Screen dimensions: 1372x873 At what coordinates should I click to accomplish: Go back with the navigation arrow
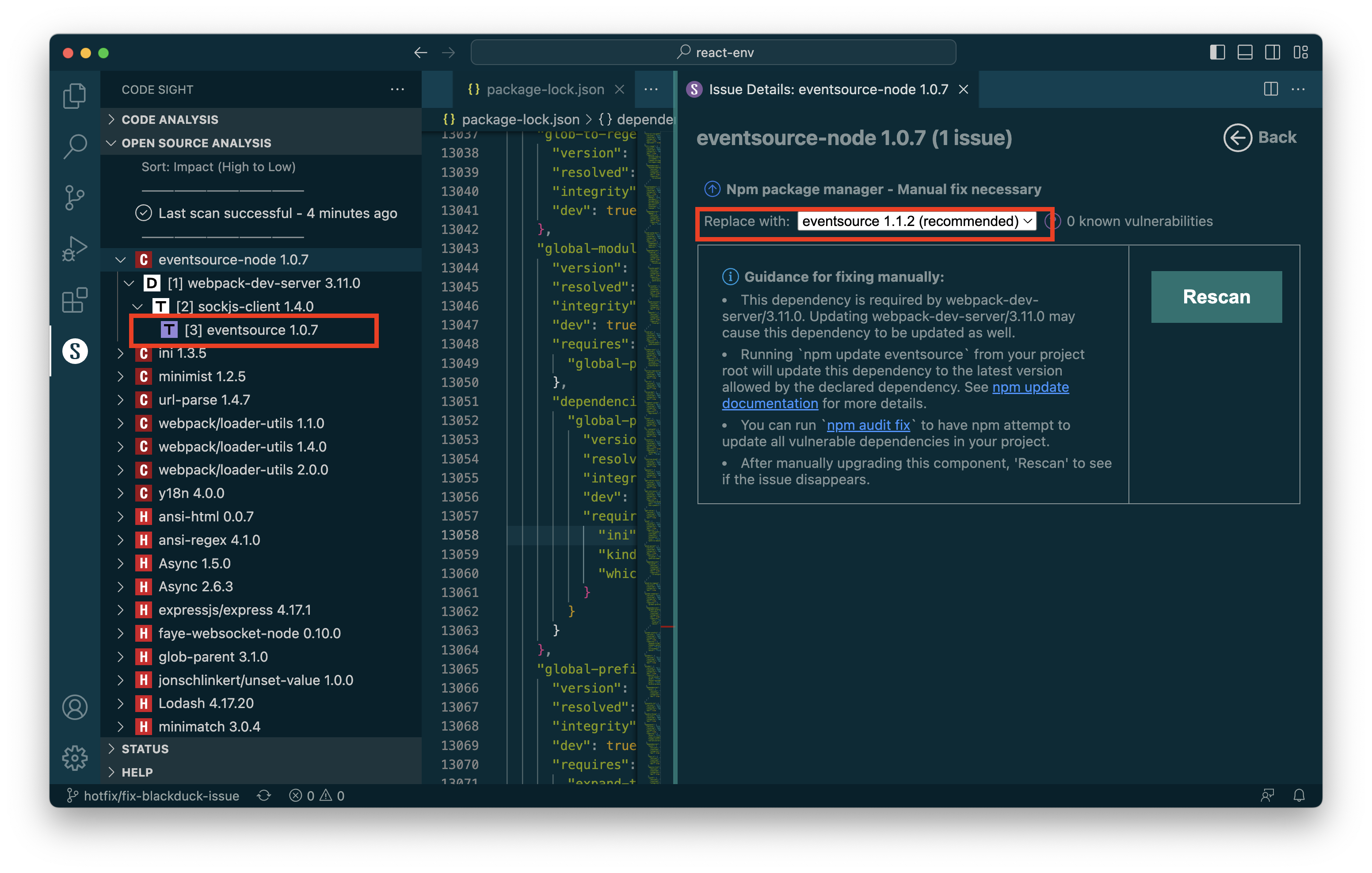point(420,53)
